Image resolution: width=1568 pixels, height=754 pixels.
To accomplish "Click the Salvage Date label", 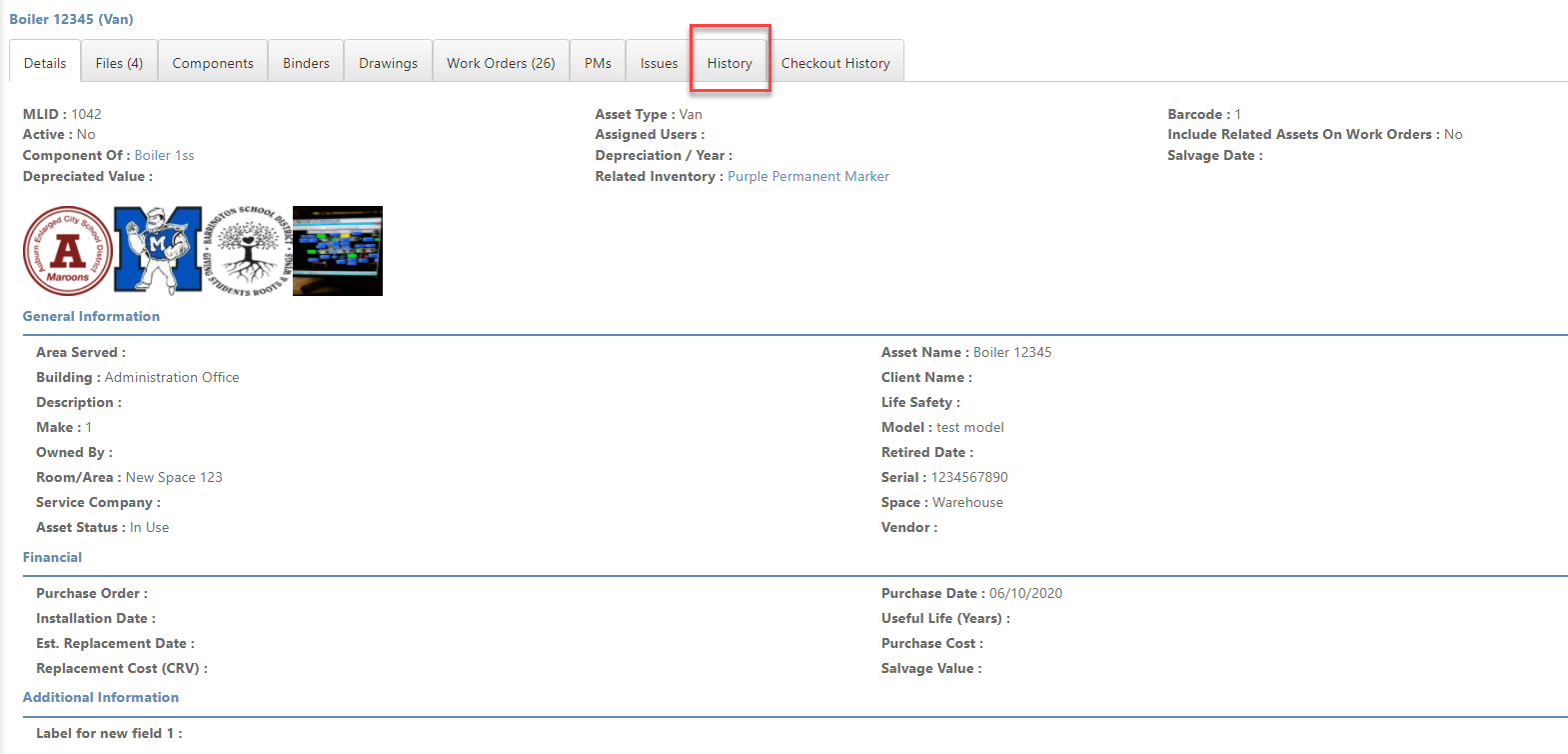I will [x=1215, y=155].
